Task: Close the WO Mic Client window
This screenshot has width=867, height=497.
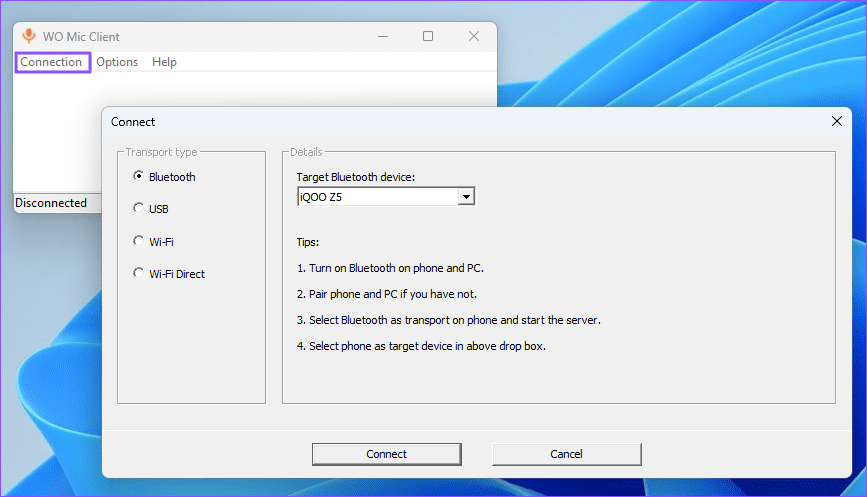Action: click(474, 36)
